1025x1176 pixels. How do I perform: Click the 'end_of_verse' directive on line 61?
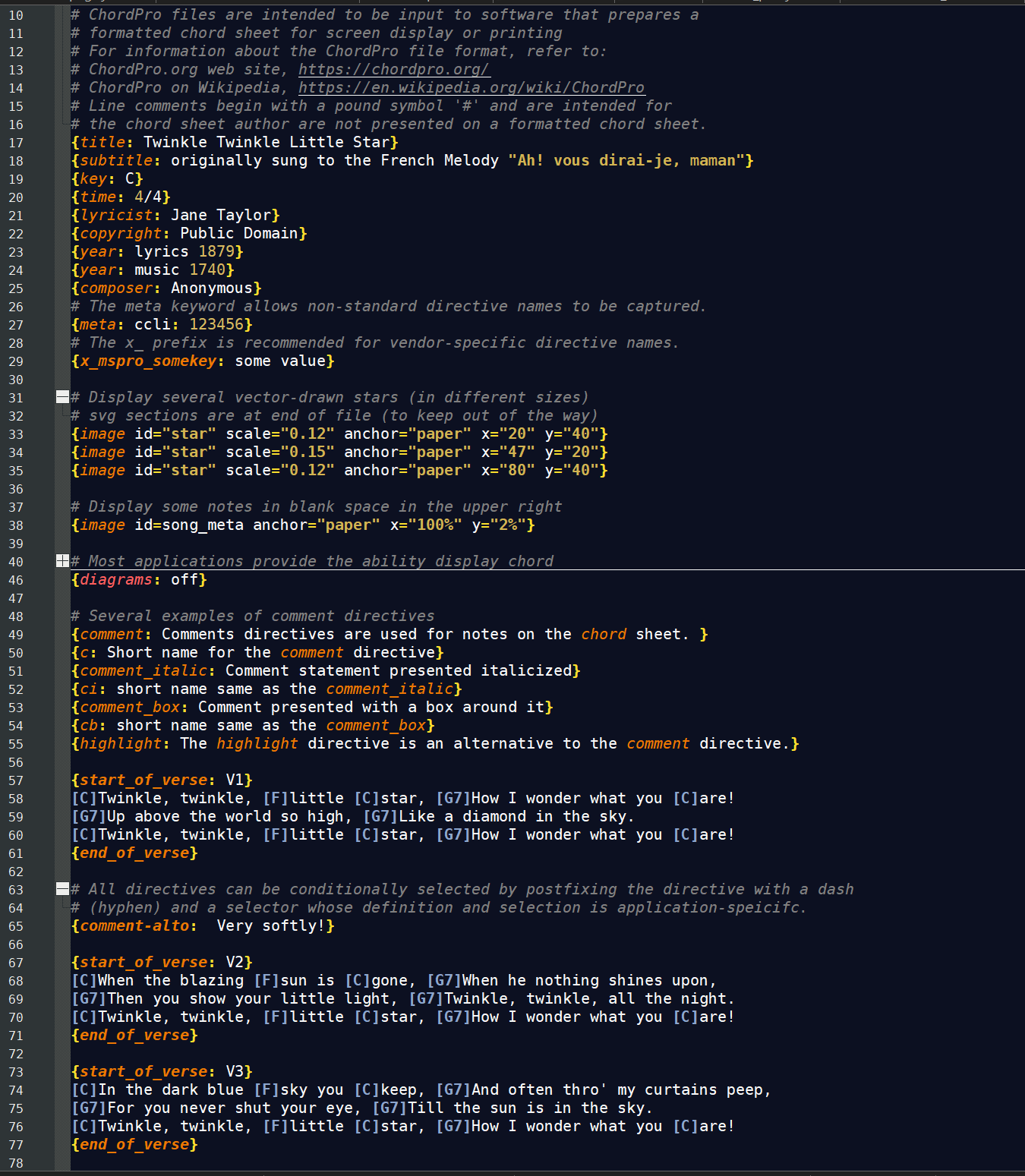tap(134, 853)
